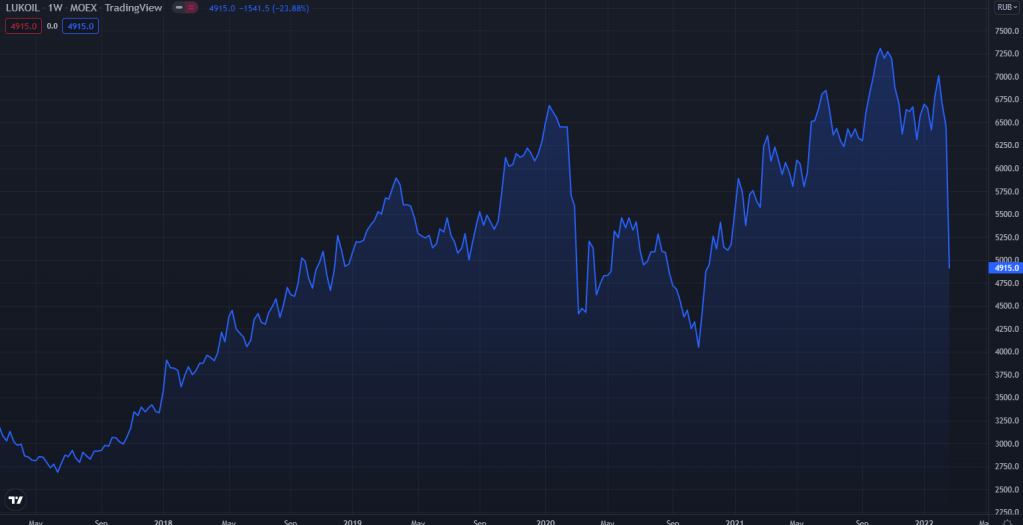Click the 2018 label on time axis

163,521
